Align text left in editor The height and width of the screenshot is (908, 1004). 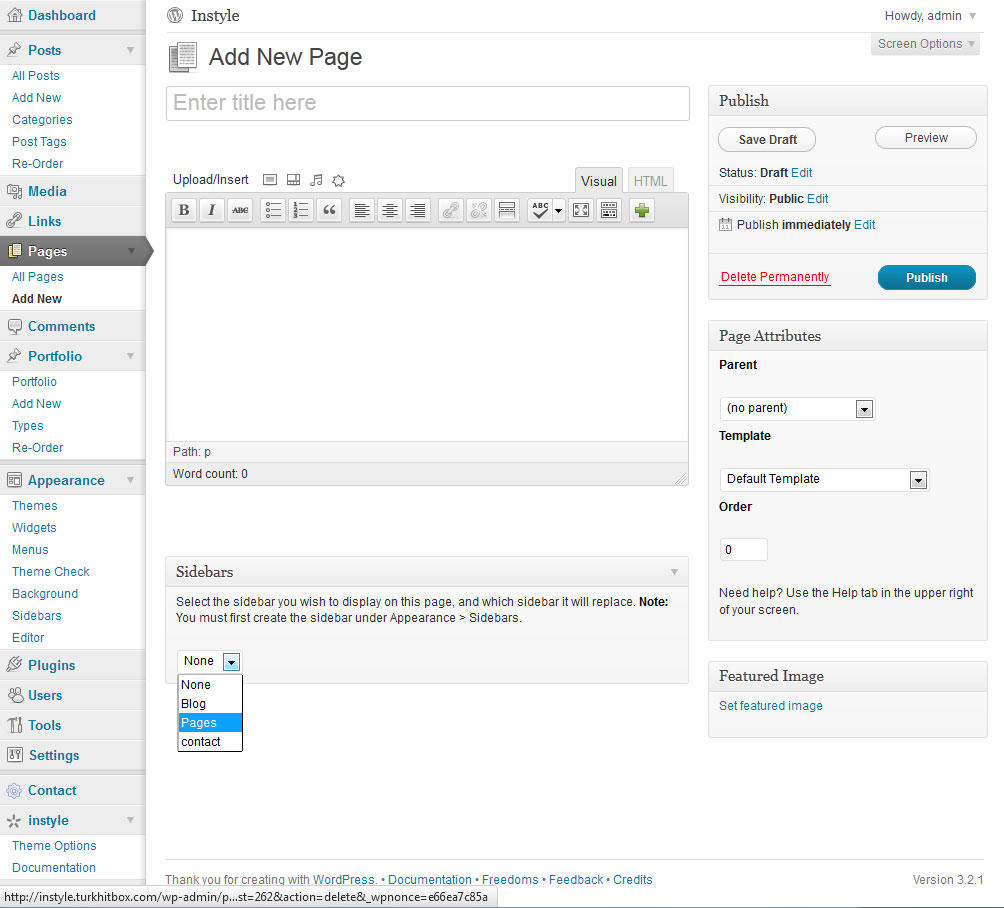tap(362, 210)
